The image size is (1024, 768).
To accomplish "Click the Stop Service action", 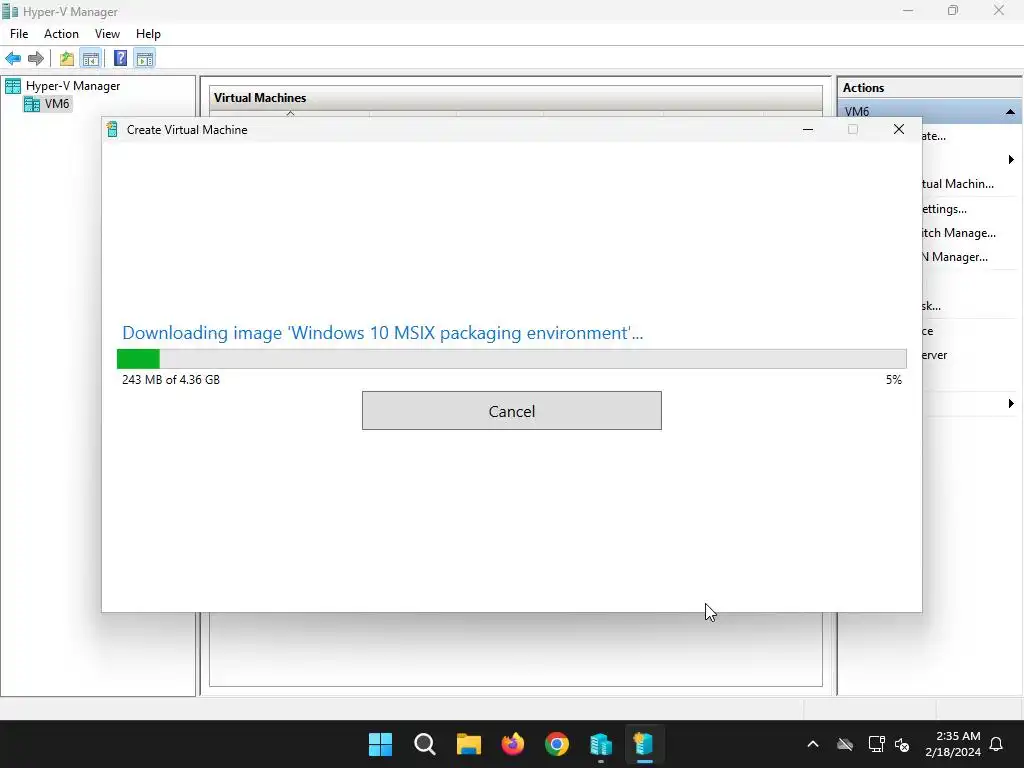I will (927, 331).
